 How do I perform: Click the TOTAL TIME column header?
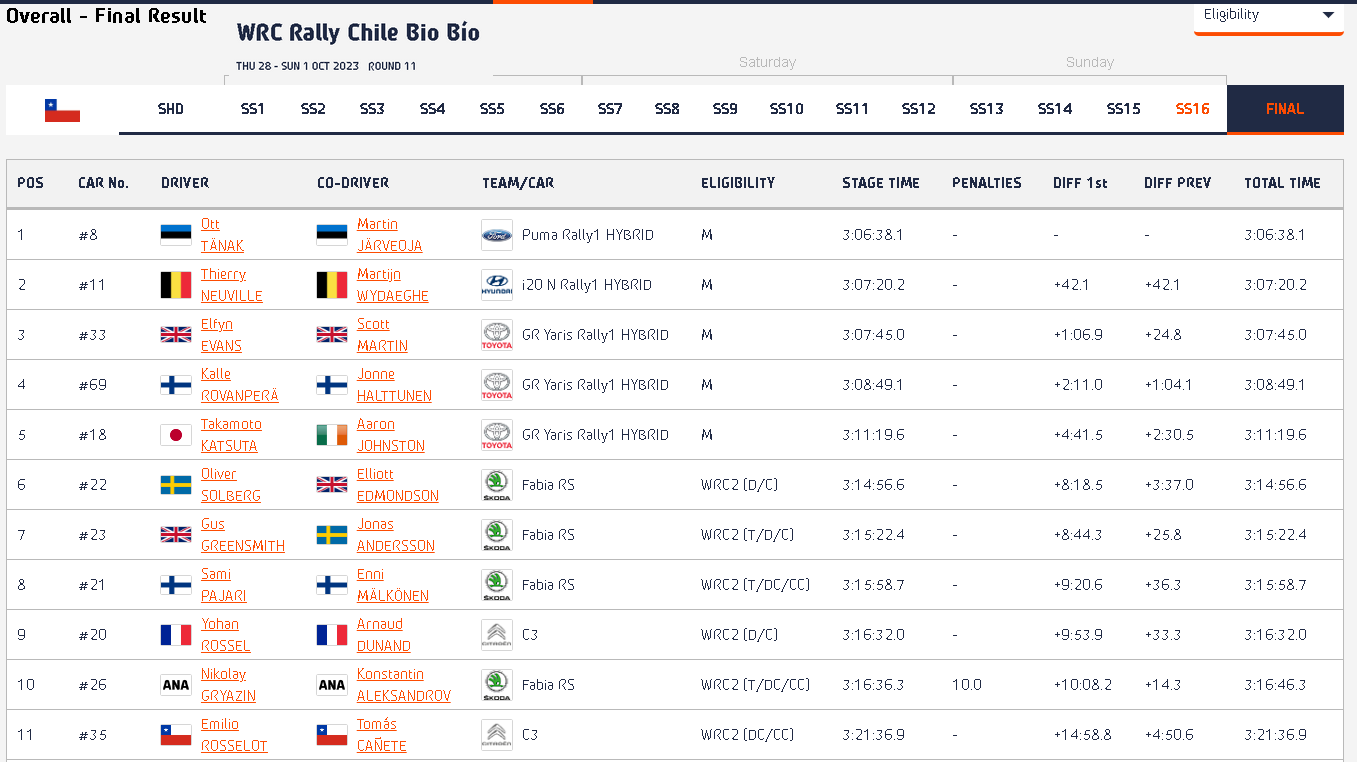click(1282, 183)
